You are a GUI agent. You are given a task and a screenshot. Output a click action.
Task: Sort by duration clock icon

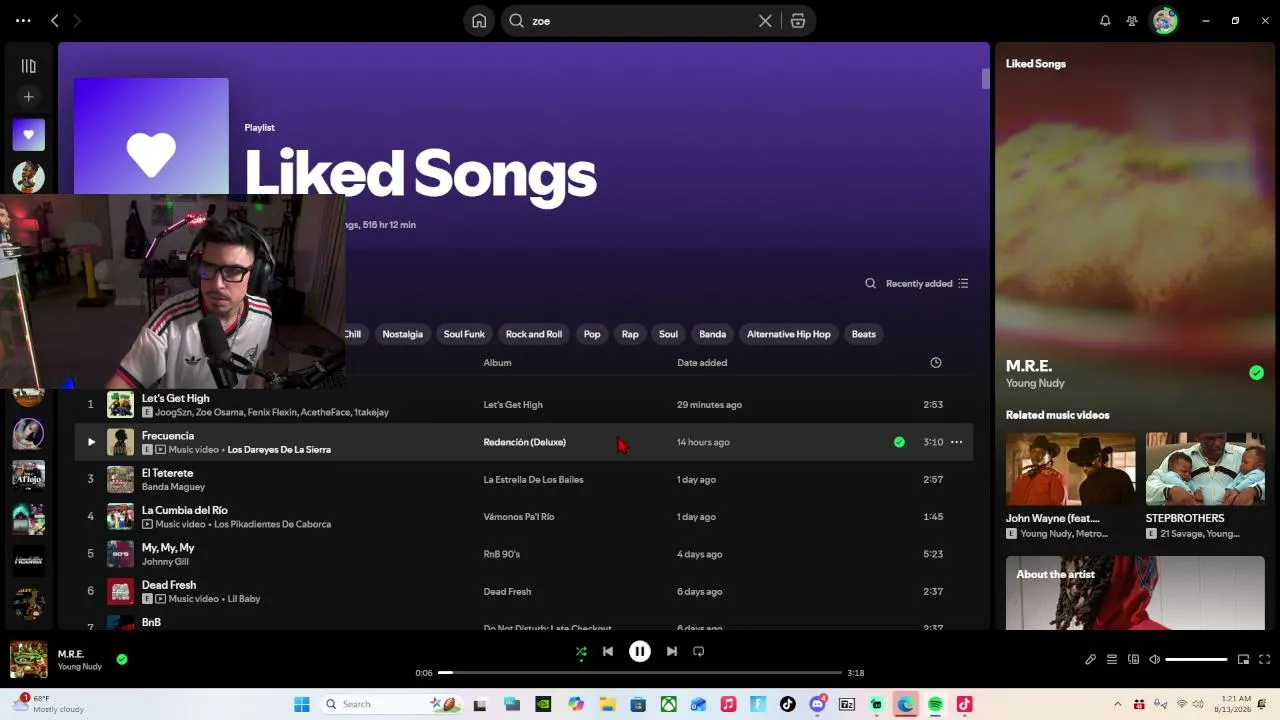pos(936,363)
